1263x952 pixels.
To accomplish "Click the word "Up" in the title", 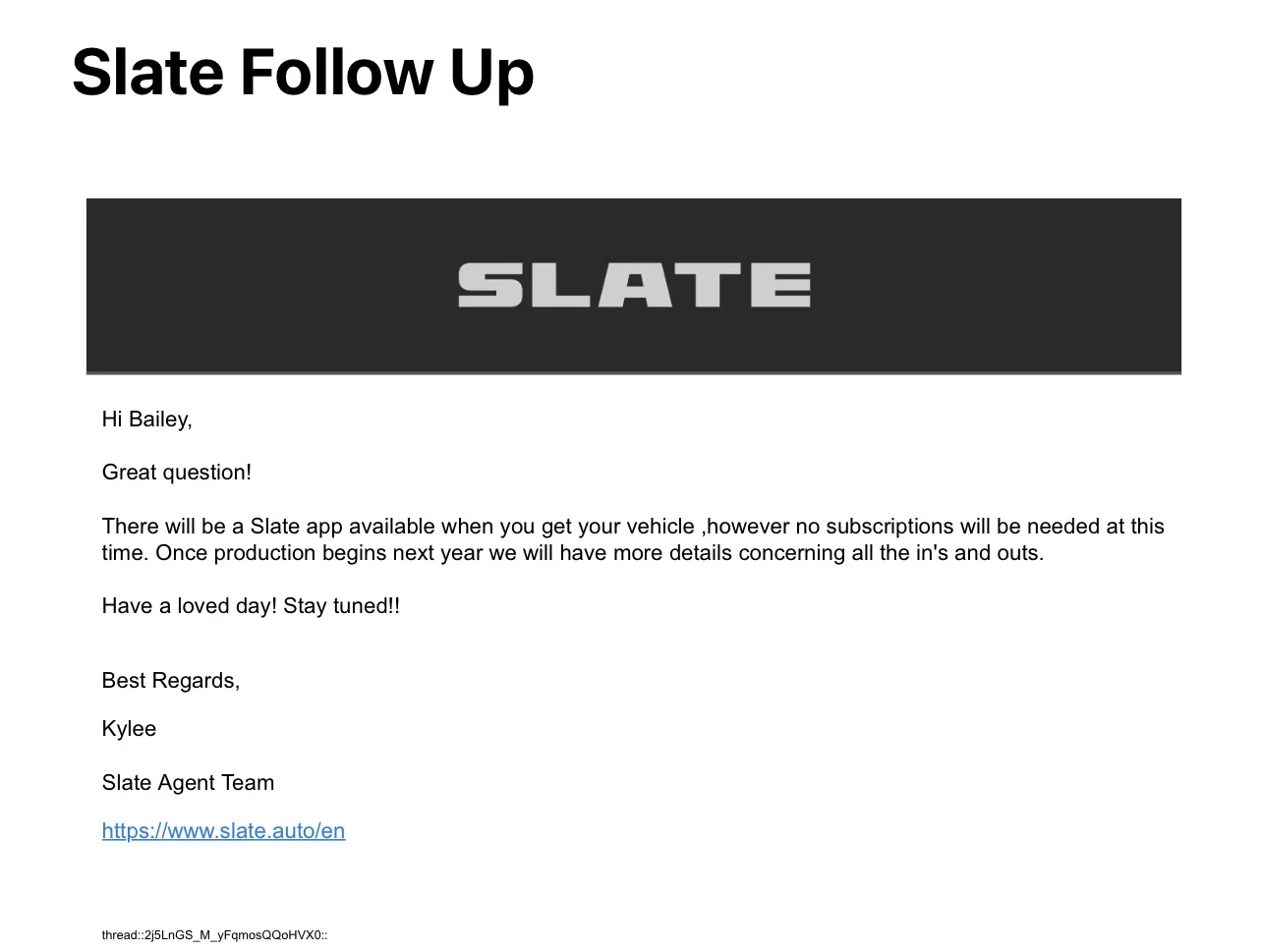I will [x=491, y=73].
